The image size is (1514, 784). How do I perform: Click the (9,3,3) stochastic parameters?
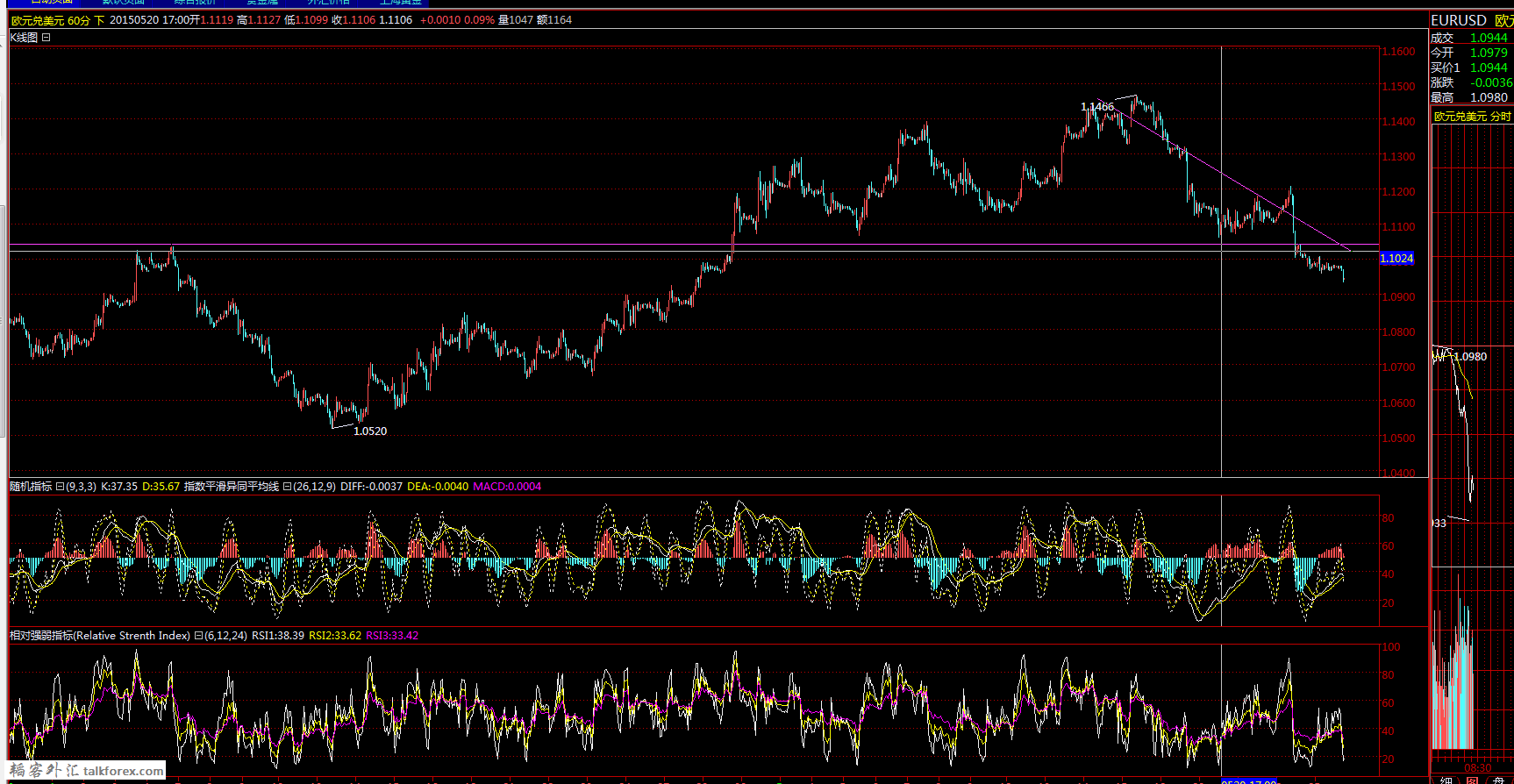click(81, 487)
